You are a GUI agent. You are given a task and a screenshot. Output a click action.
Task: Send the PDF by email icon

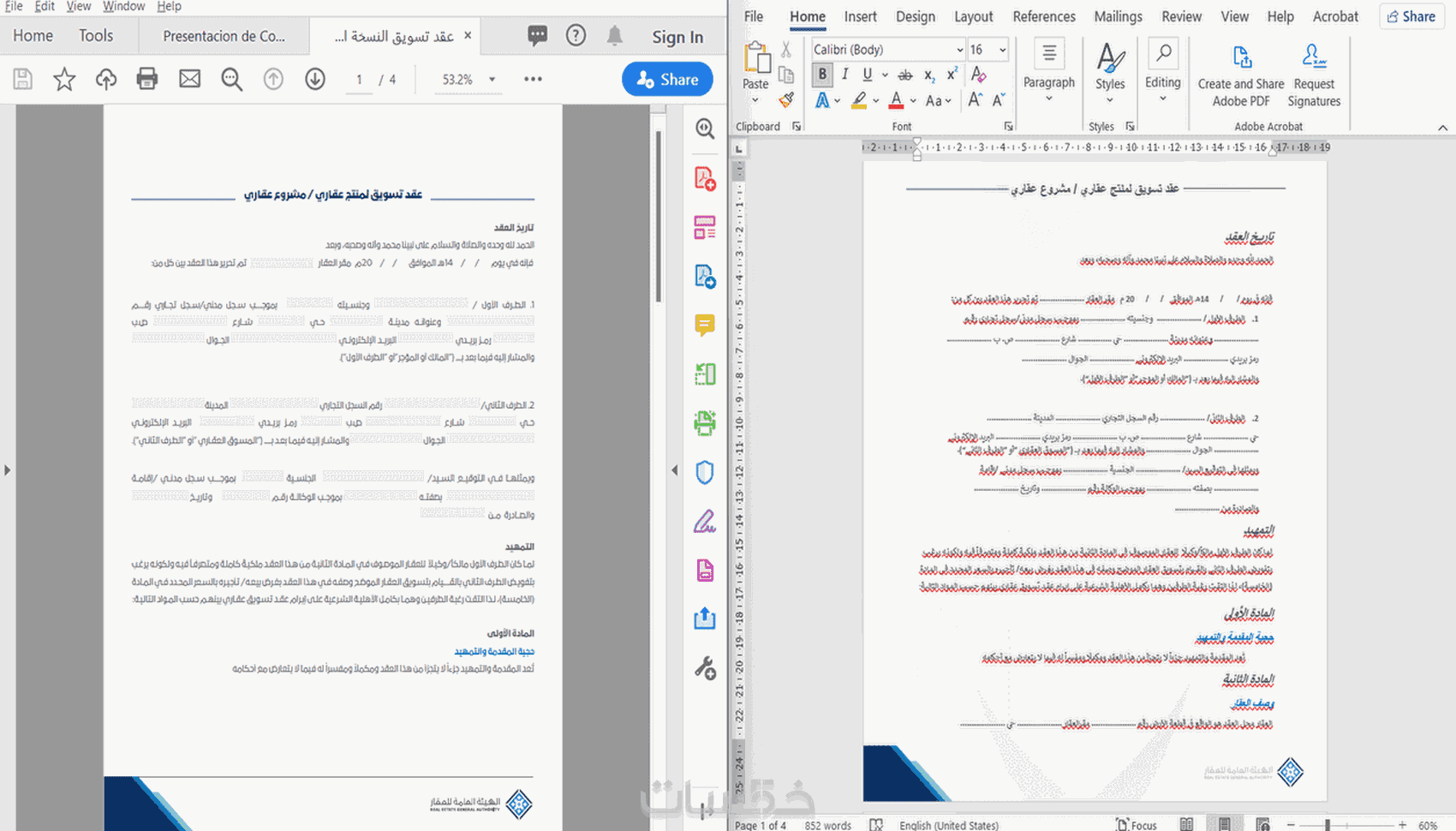[x=189, y=80]
